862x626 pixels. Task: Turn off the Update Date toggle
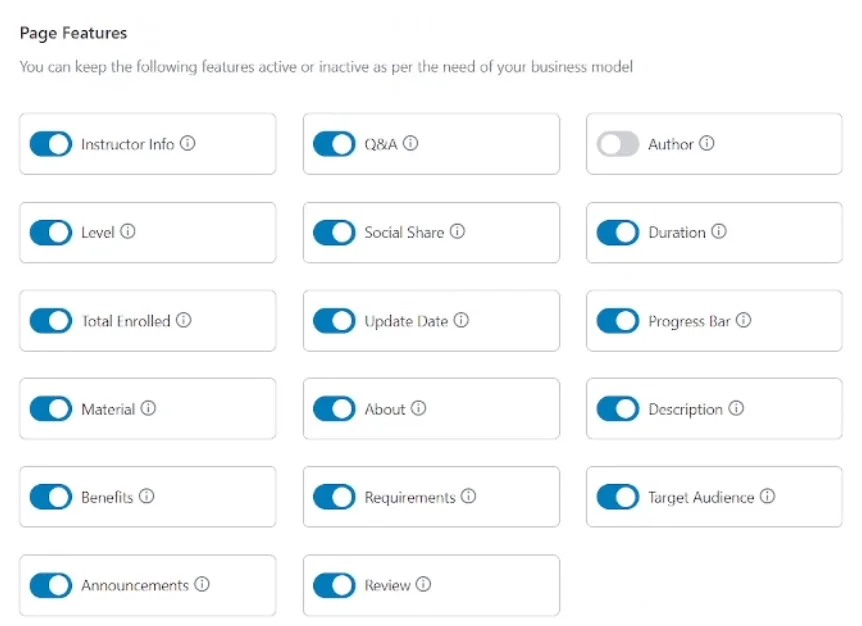[x=334, y=320]
